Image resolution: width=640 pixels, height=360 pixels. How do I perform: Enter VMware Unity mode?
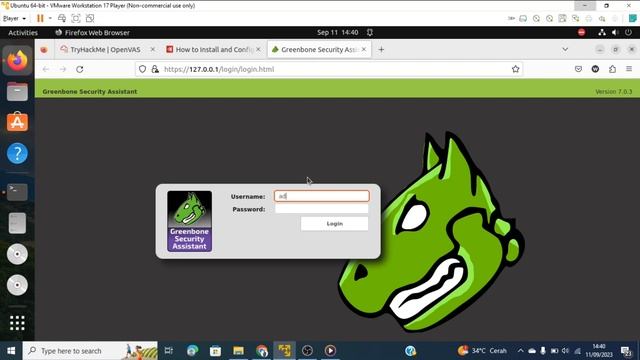pos(90,18)
